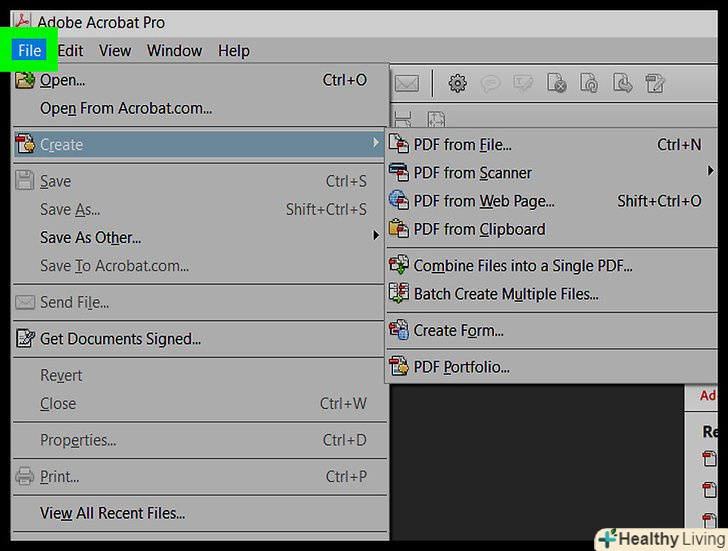Viewport: 728px width, 551px height.
Task: Choose PDF from Web Page label
Action: pyautogui.click(x=484, y=201)
